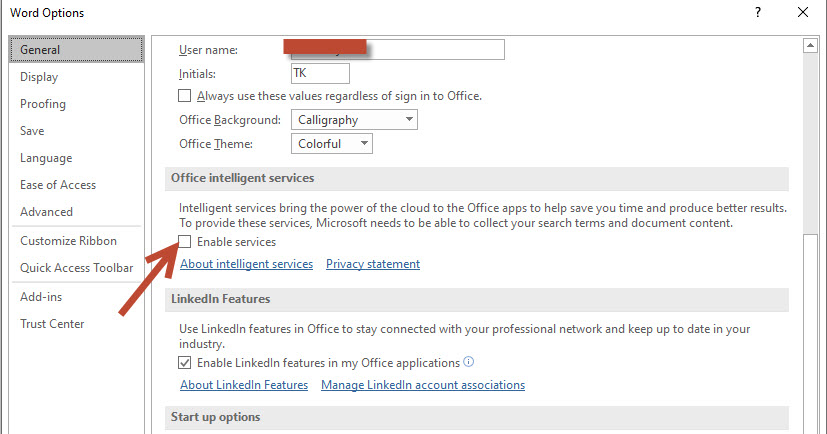The width and height of the screenshot is (827, 434).
Task: Click the User name input field
Action: click(397, 49)
